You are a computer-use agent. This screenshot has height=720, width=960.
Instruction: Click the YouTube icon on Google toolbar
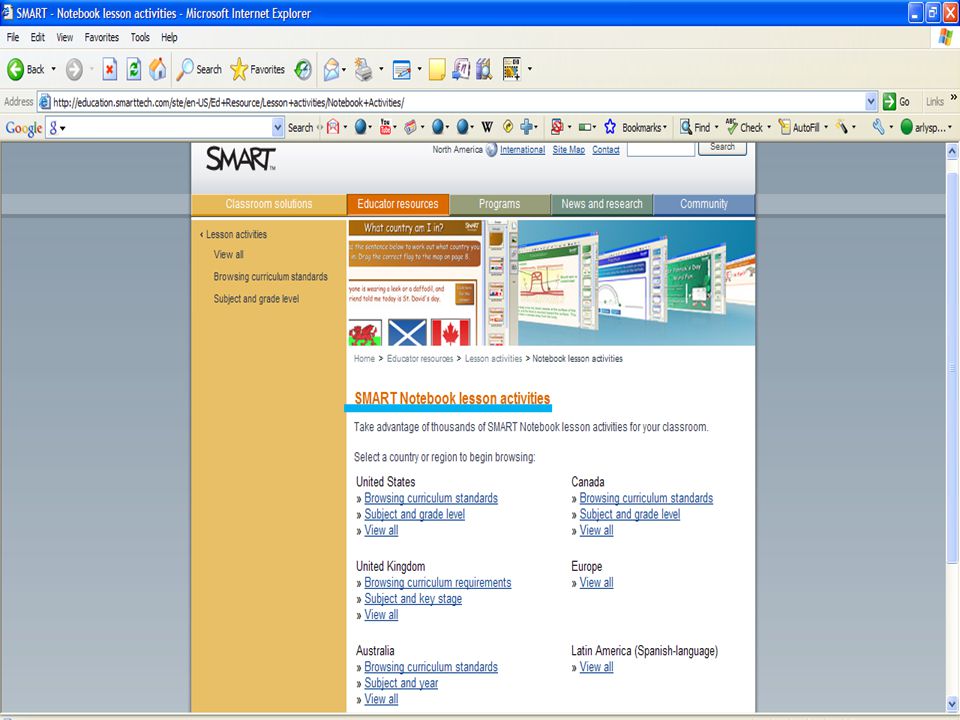[x=385, y=127]
